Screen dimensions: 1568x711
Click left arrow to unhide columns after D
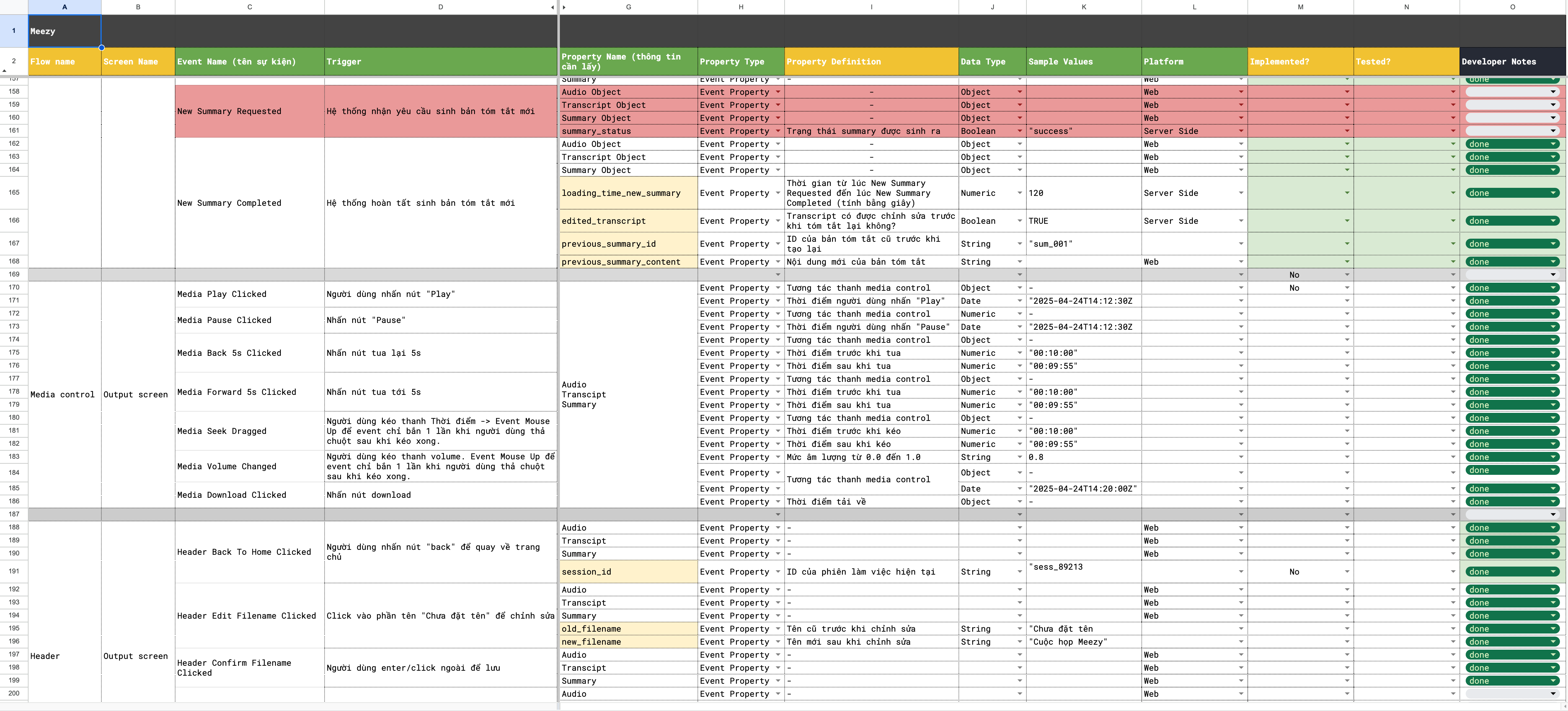click(552, 7)
